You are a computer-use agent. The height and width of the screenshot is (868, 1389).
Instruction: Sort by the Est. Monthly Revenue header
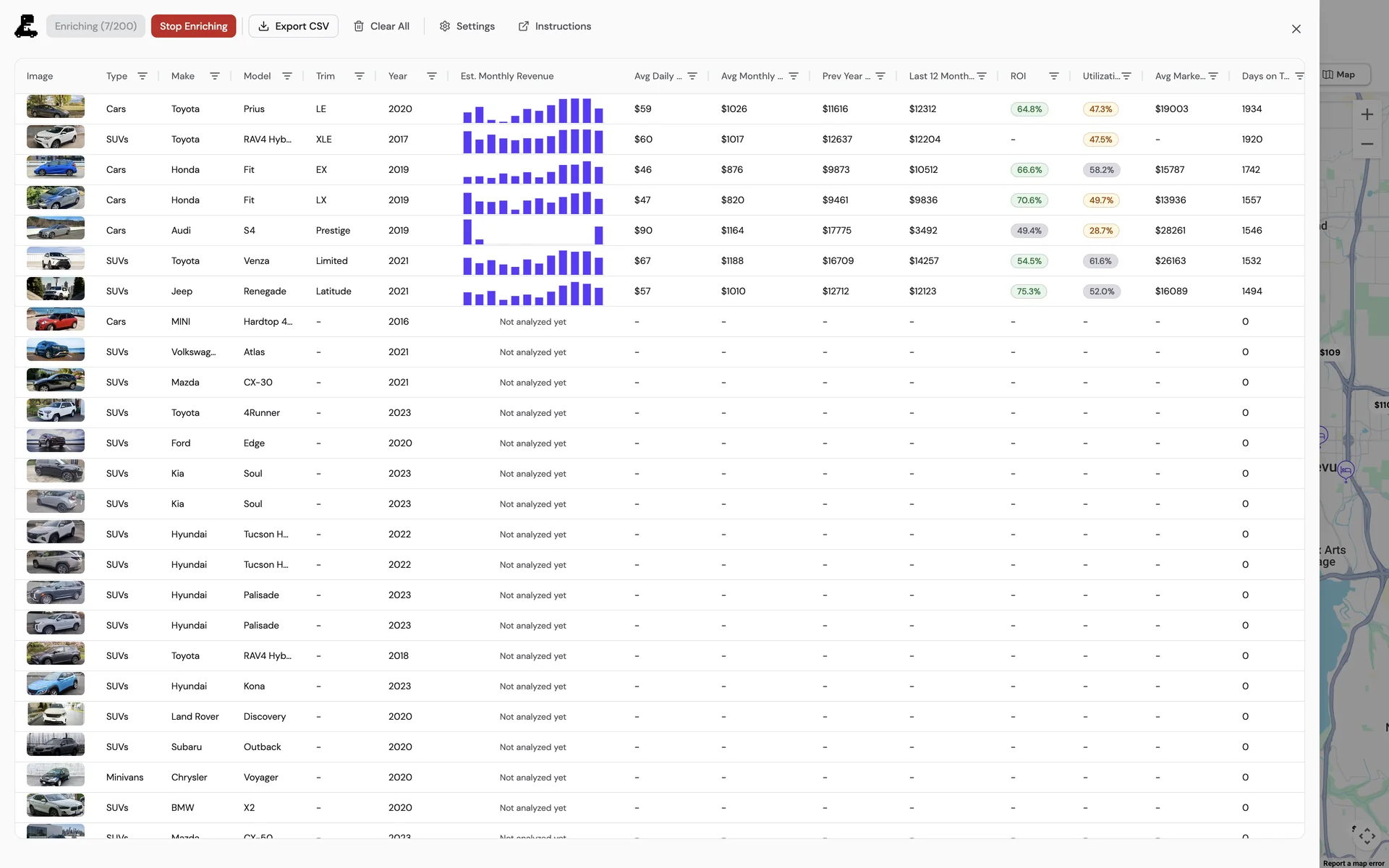click(507, 76)
